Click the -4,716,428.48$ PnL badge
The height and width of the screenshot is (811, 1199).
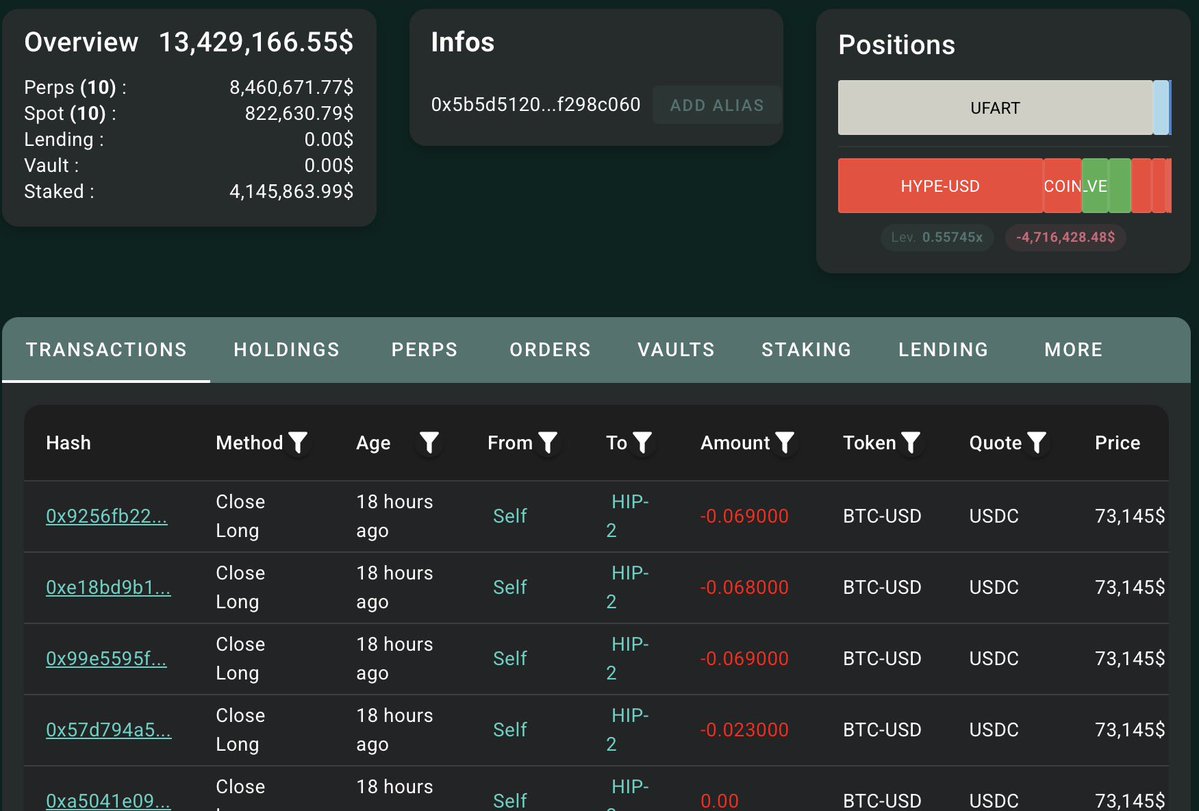pos(1065,238)
